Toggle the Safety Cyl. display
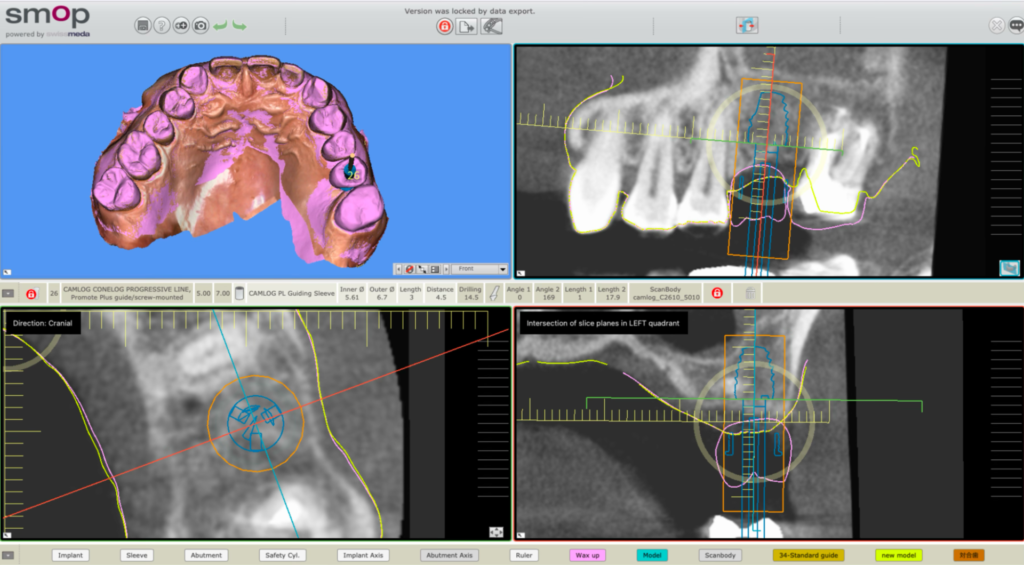Screen dimensions: 1024x565 (282, 555)
